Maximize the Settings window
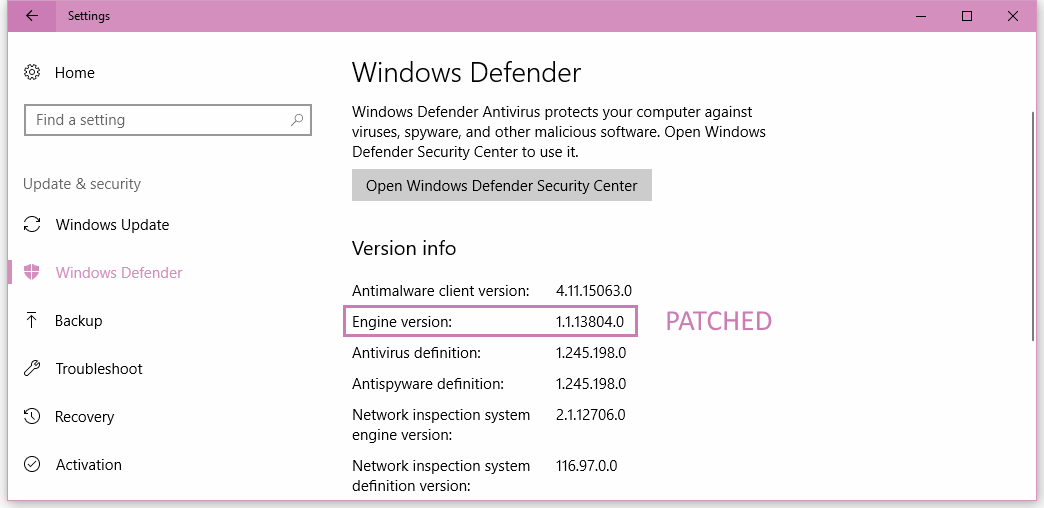Screen dimensions: 1044x508 click(x=967, y=16)
